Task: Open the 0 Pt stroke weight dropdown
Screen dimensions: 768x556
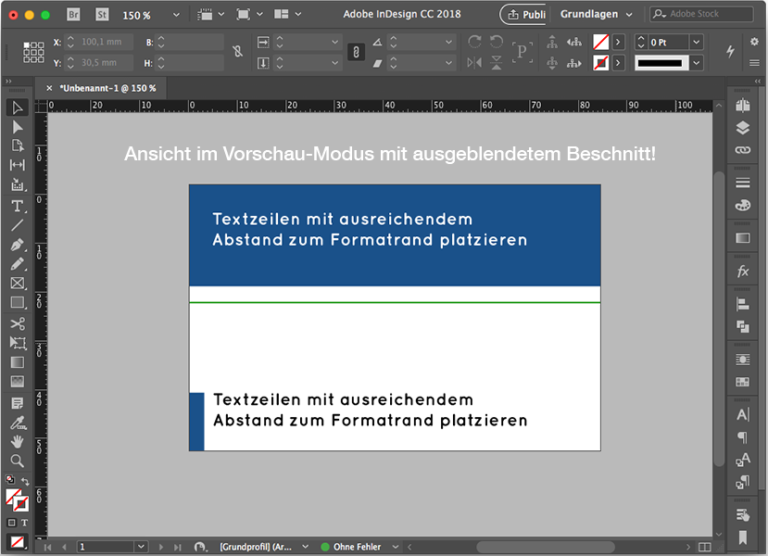Action: (x=696, y=42)
